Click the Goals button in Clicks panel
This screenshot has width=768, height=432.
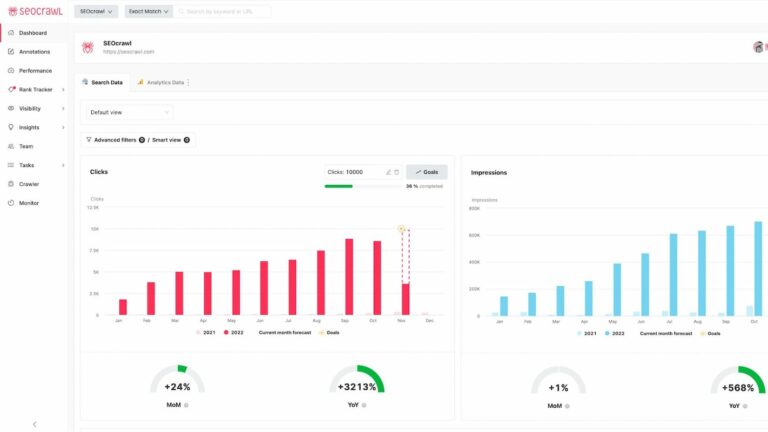[x=427, y=172]
